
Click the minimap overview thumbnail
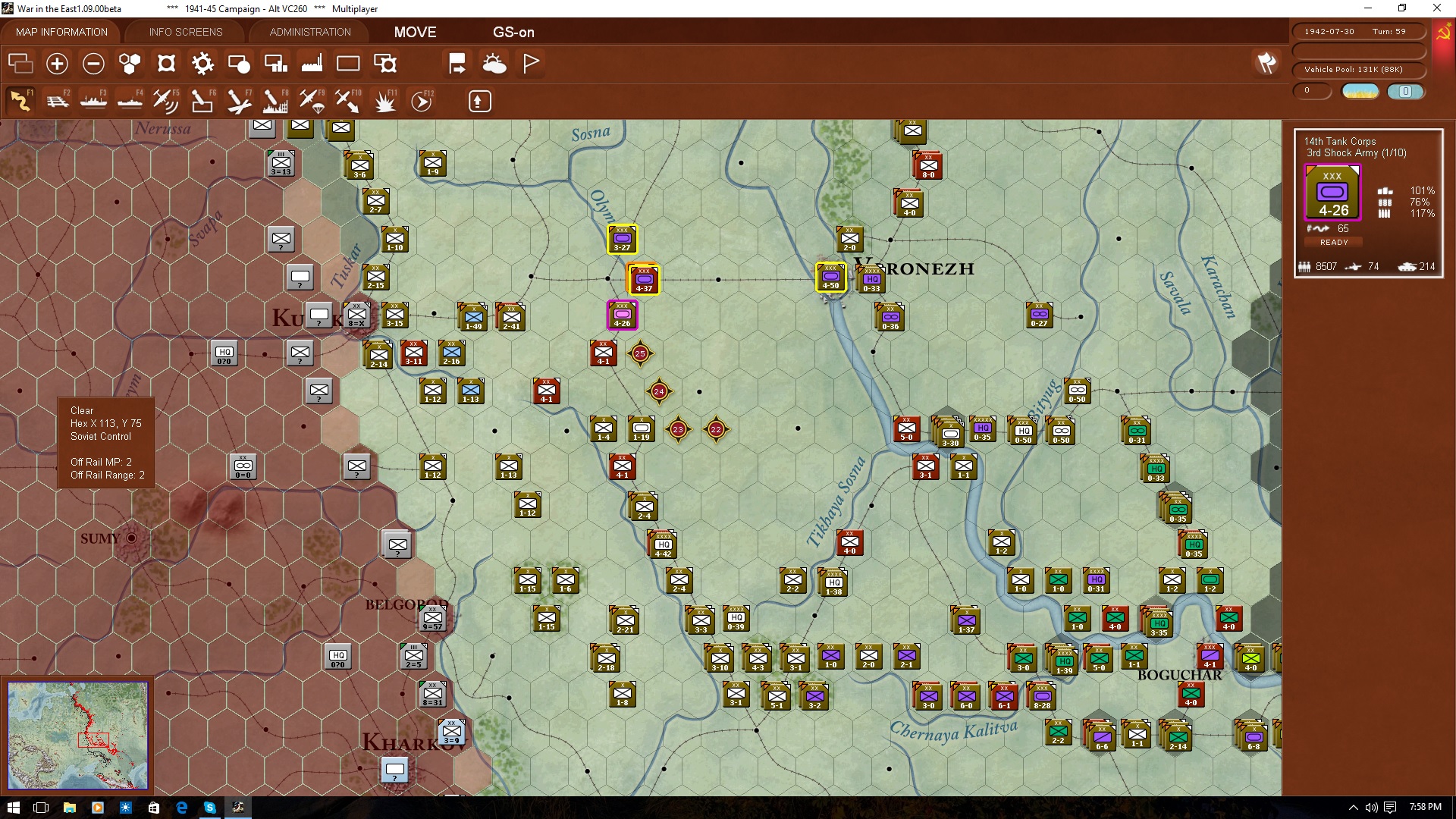77,736
